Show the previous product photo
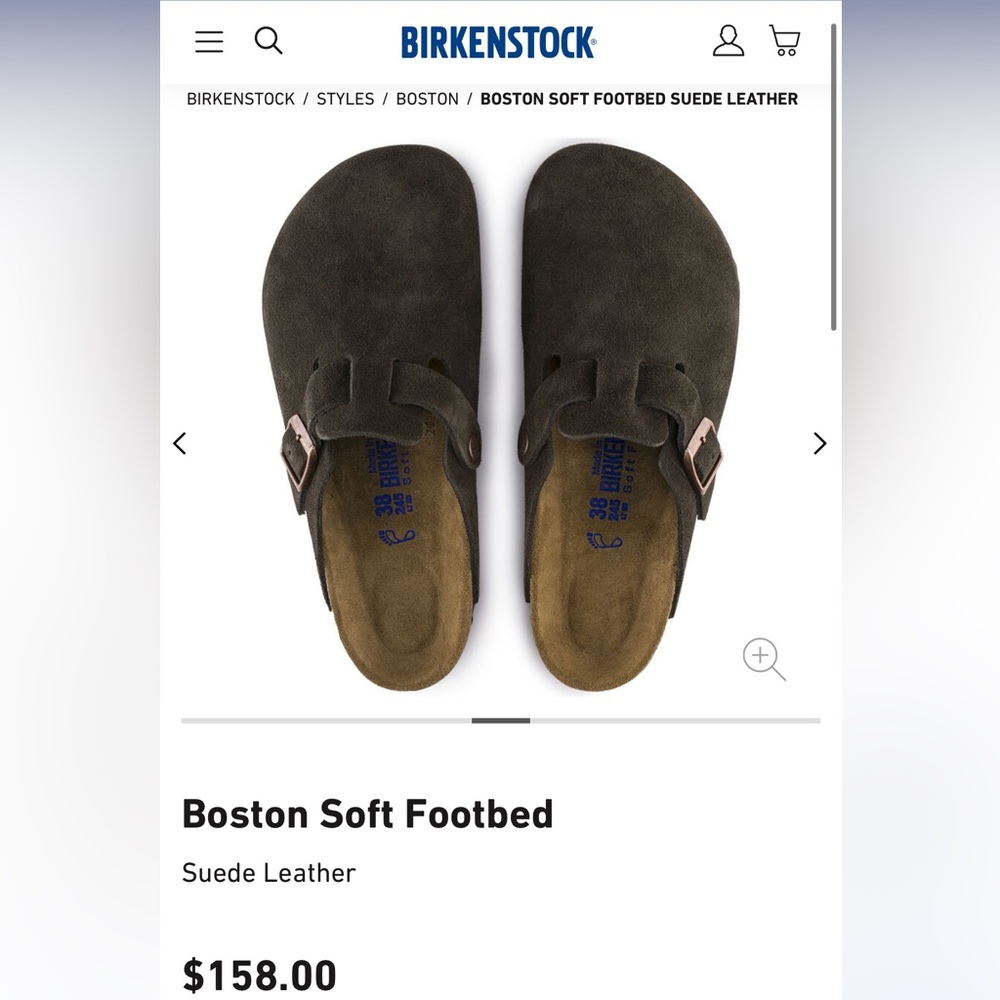Viewport: 1000px width, 1000px height. (180, 443)
